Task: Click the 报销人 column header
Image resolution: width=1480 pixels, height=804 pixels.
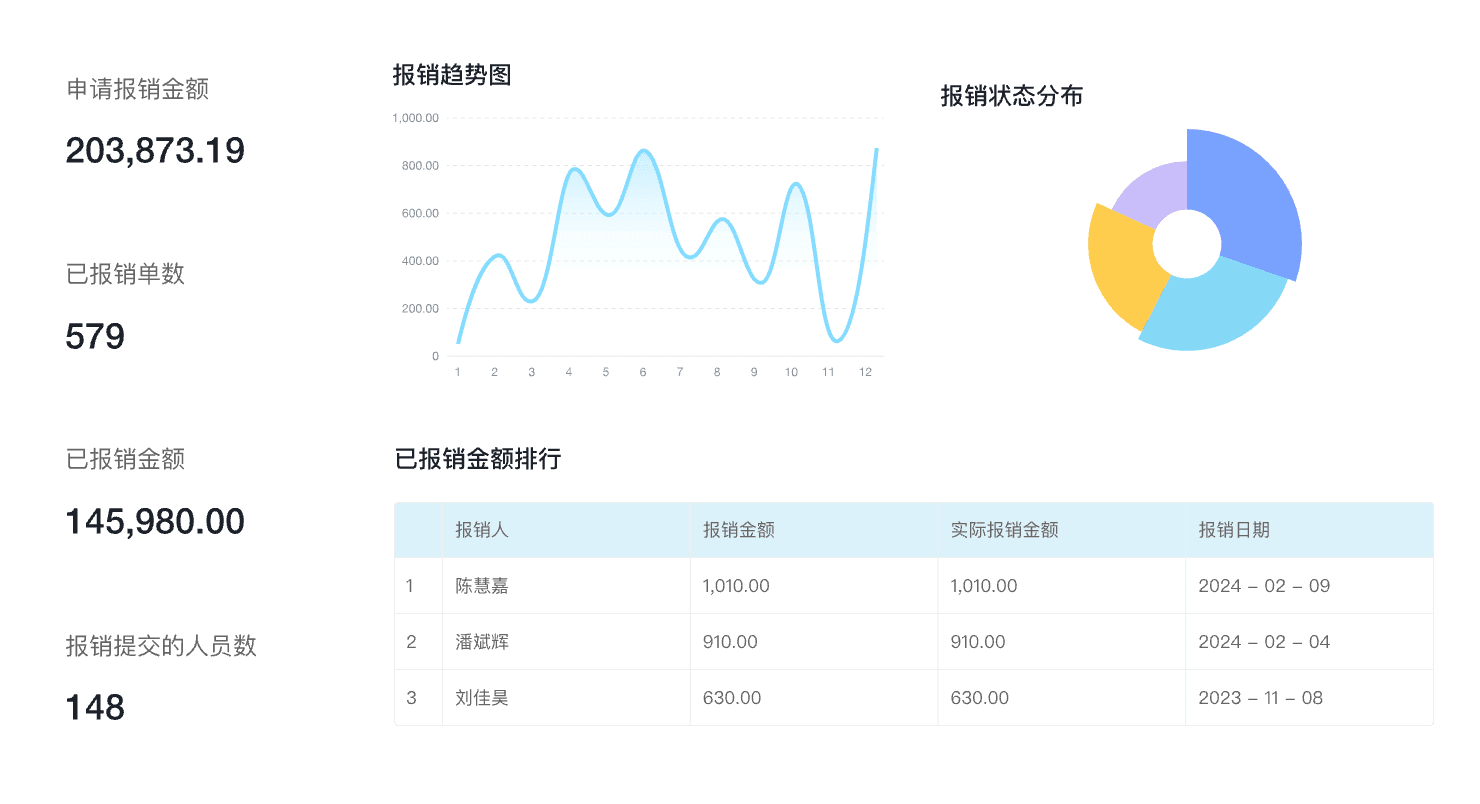Action: (x=482, y=530)
